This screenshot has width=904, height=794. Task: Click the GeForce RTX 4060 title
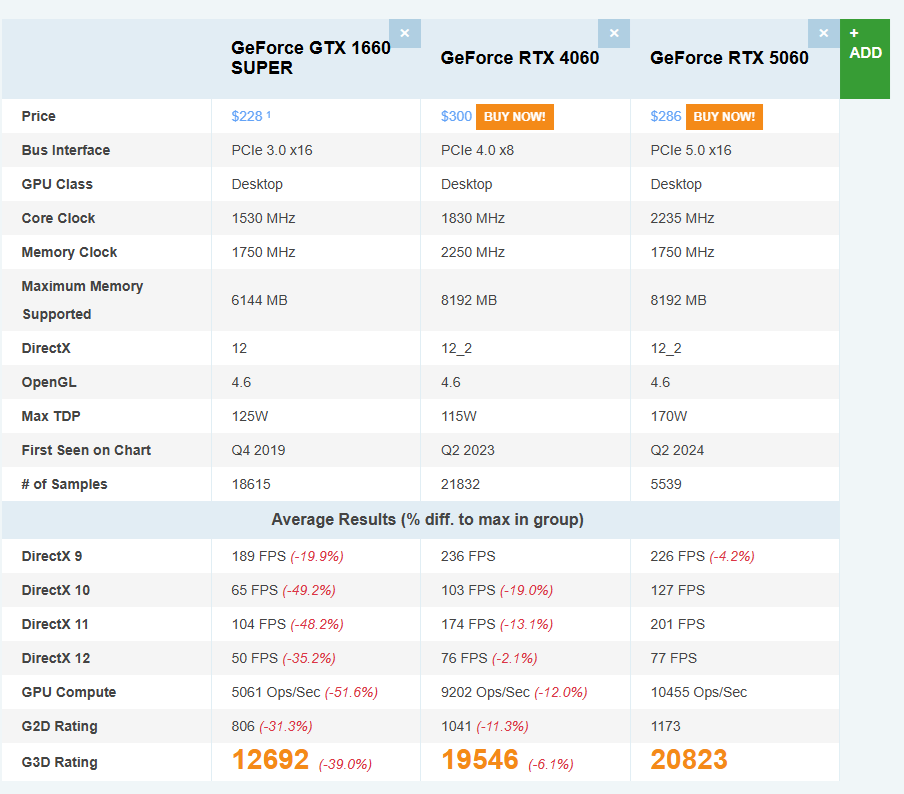(519, 58)
